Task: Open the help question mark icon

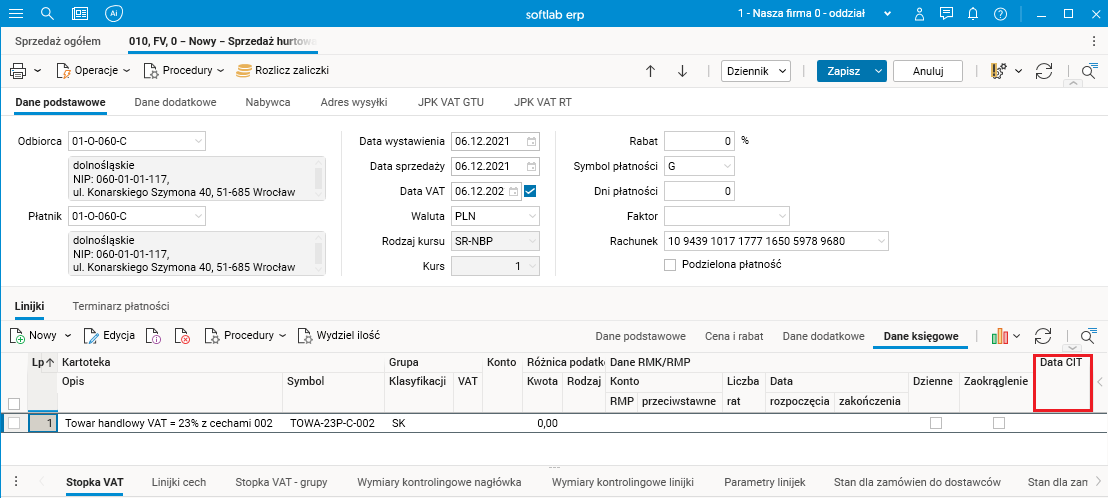Action: (1000, 13)
